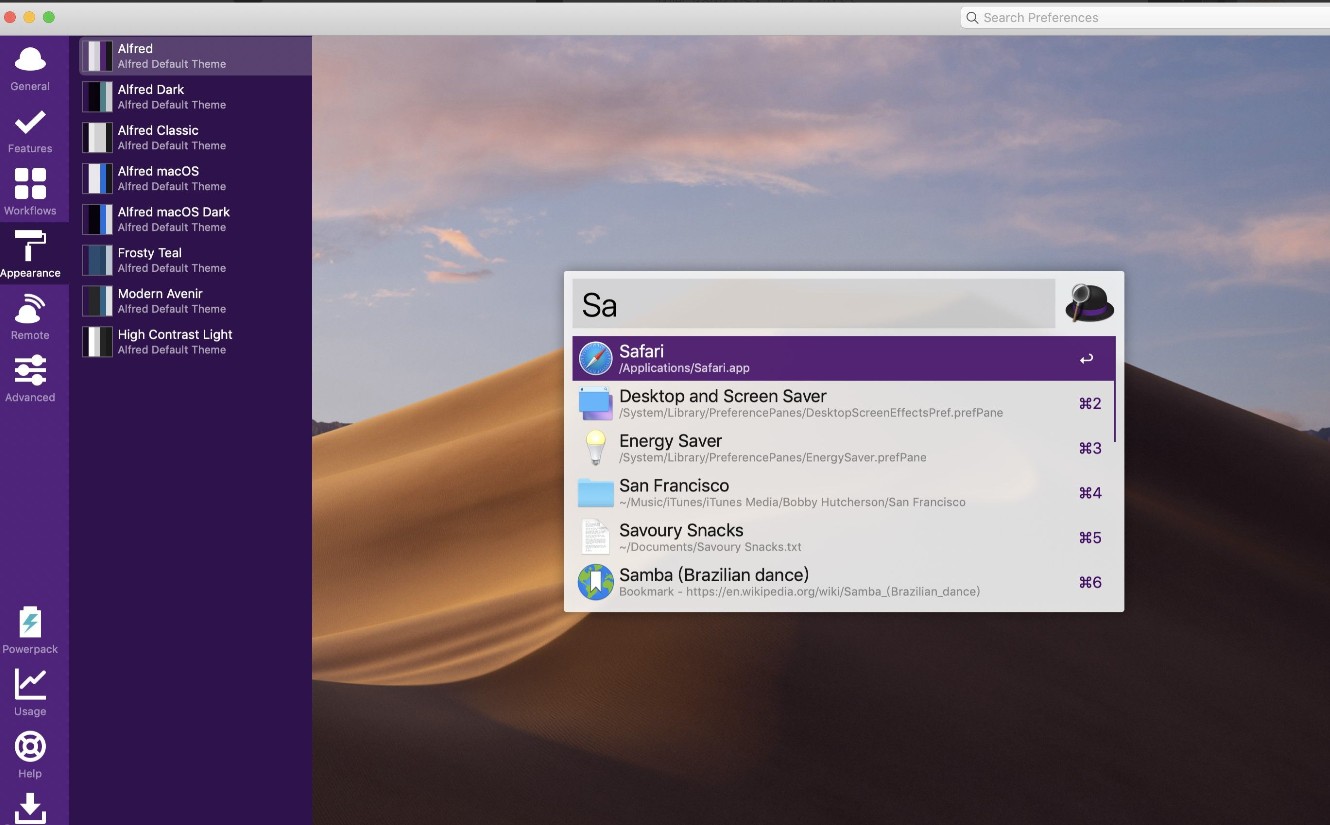Click the EnergySaver.prefPane path text
Viewport: 1330px width, 825px height.
pos(772,457)
